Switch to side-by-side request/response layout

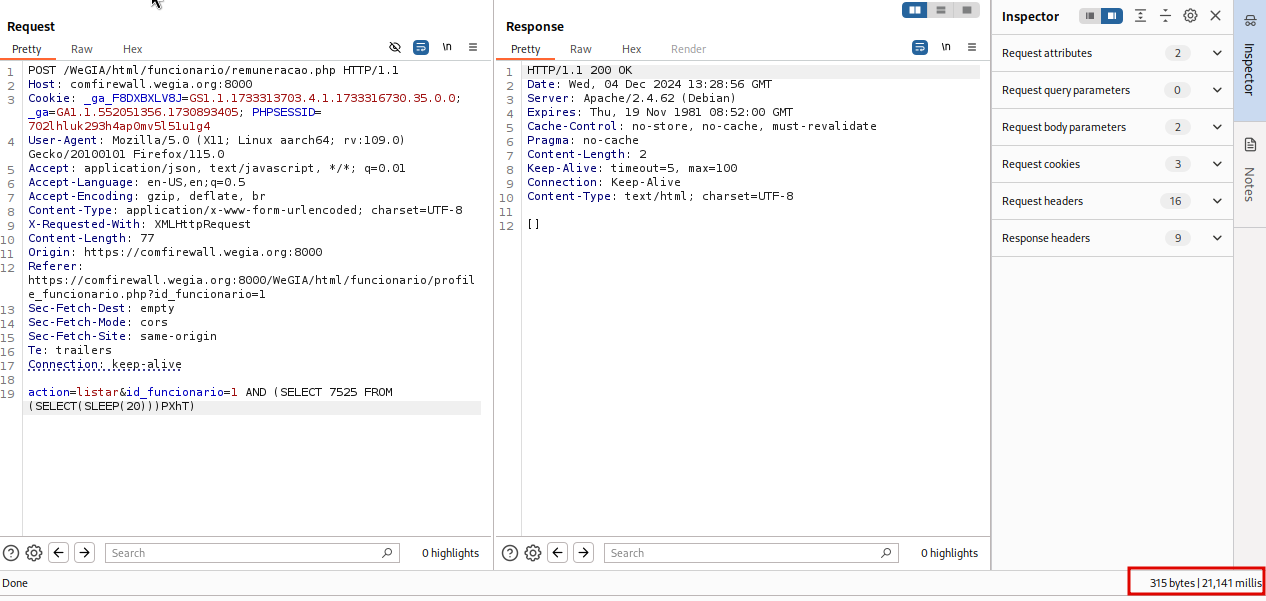[915, 10]
